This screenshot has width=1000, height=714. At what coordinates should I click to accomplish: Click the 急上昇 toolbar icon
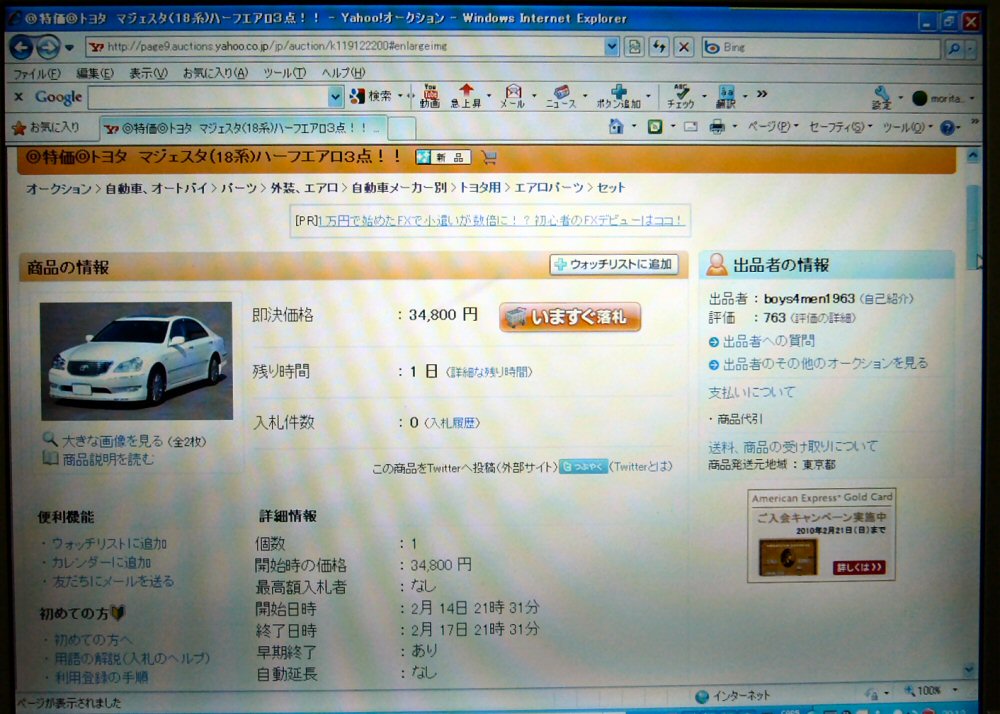pyautogui.click(x=466, y=96)
